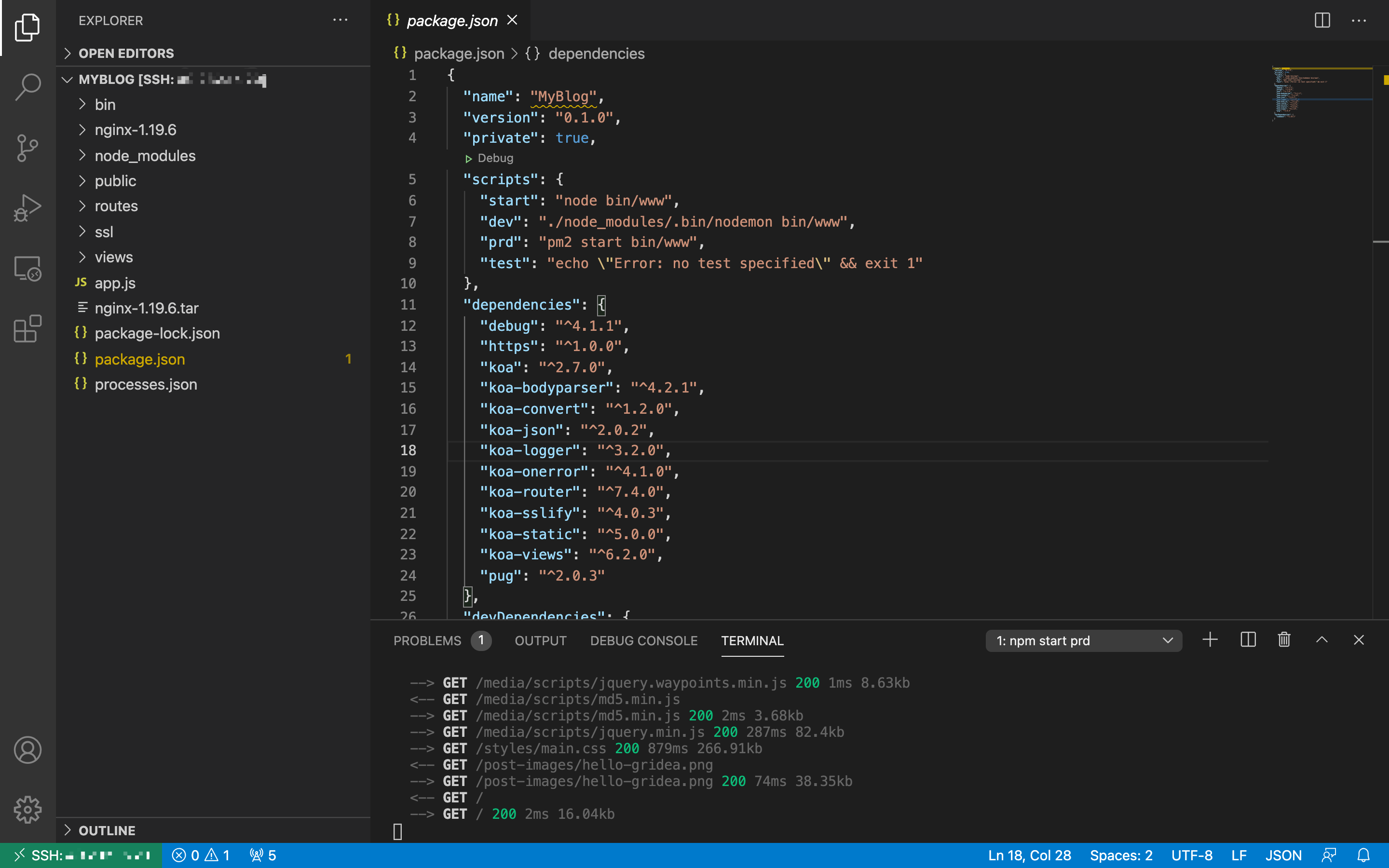
Task: Split the terminal pane
Action: 1248,640
